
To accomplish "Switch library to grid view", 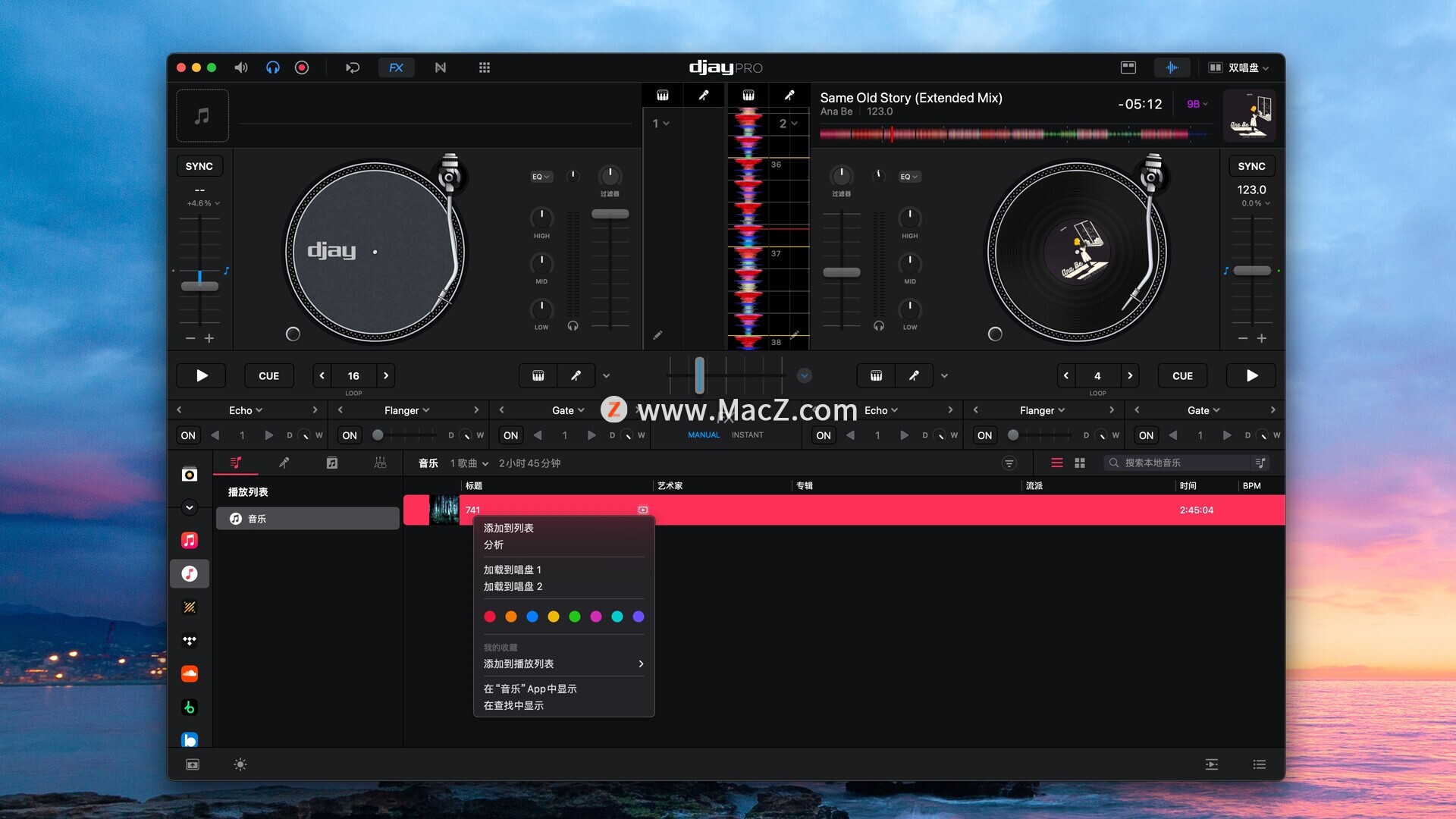I will point(1080,463).
